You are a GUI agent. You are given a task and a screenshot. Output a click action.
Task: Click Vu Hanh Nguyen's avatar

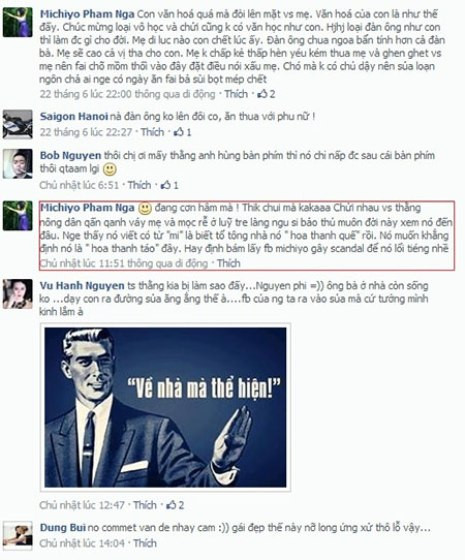point(18,294)
